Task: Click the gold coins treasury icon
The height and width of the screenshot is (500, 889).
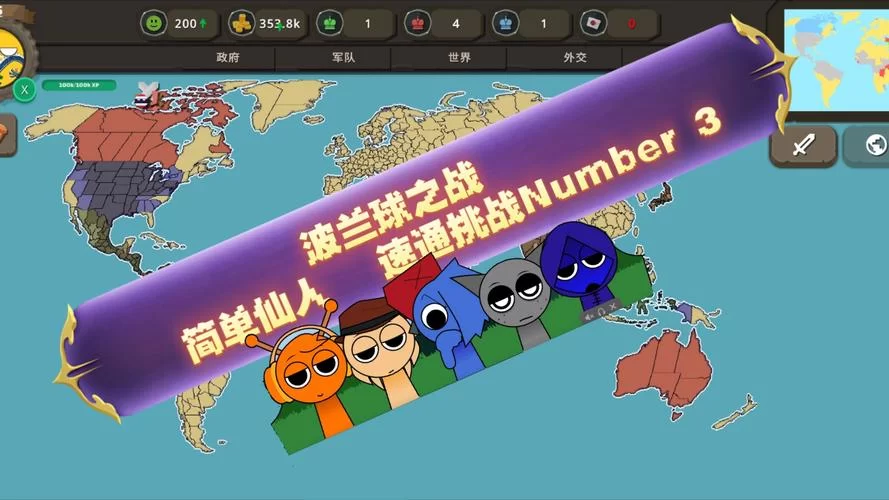Action: (242, 23)
